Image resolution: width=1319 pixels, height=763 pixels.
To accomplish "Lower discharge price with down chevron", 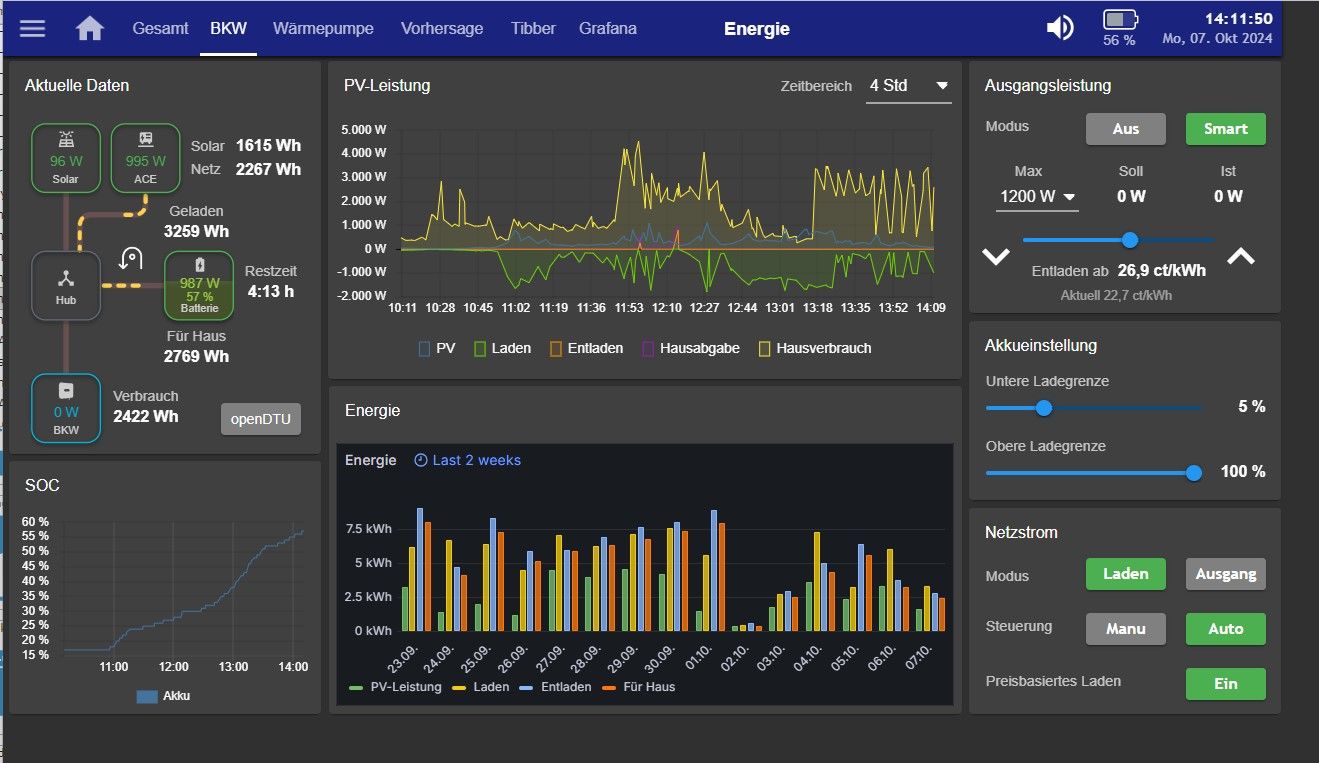I will (x=996, y=256).
